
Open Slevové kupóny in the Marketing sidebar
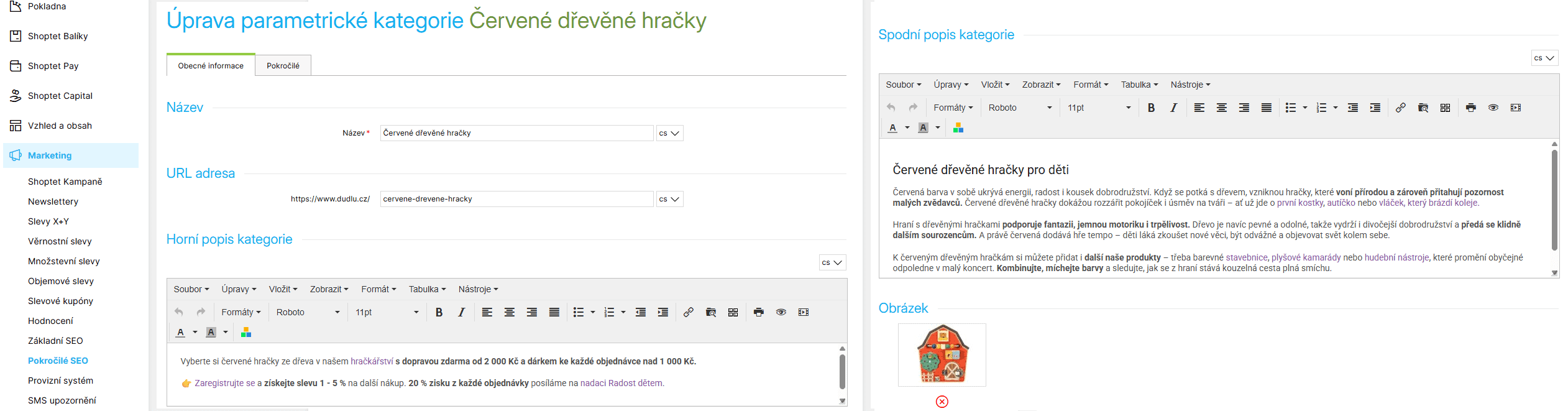coord(60,301)
